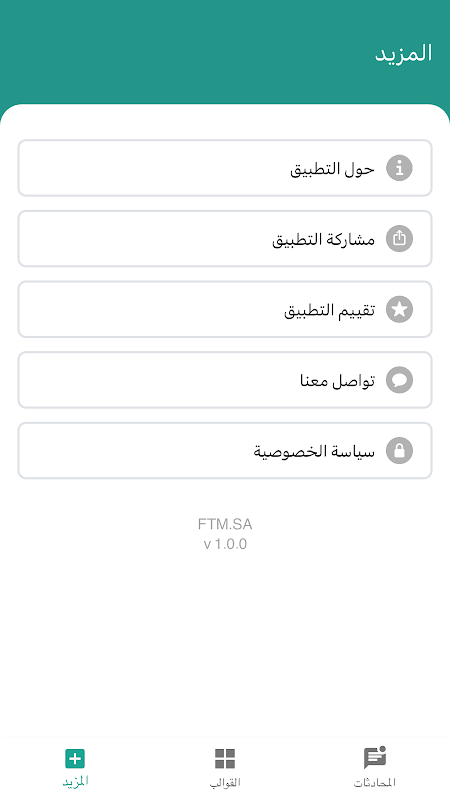This screenshot has width=450, height=800.
Task: Open the مشاركة التطبيق row
Action: point(225,239)
